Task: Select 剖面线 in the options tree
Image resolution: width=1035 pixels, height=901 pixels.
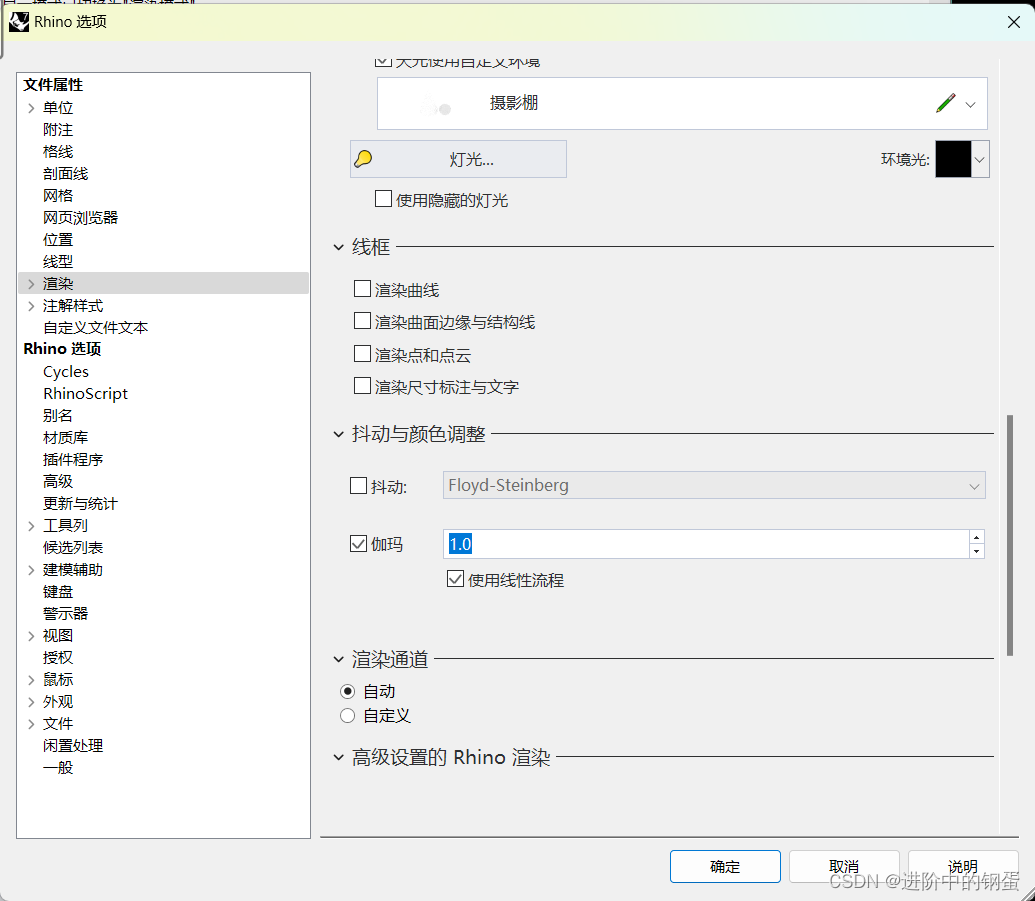Action: coord(65,174)
